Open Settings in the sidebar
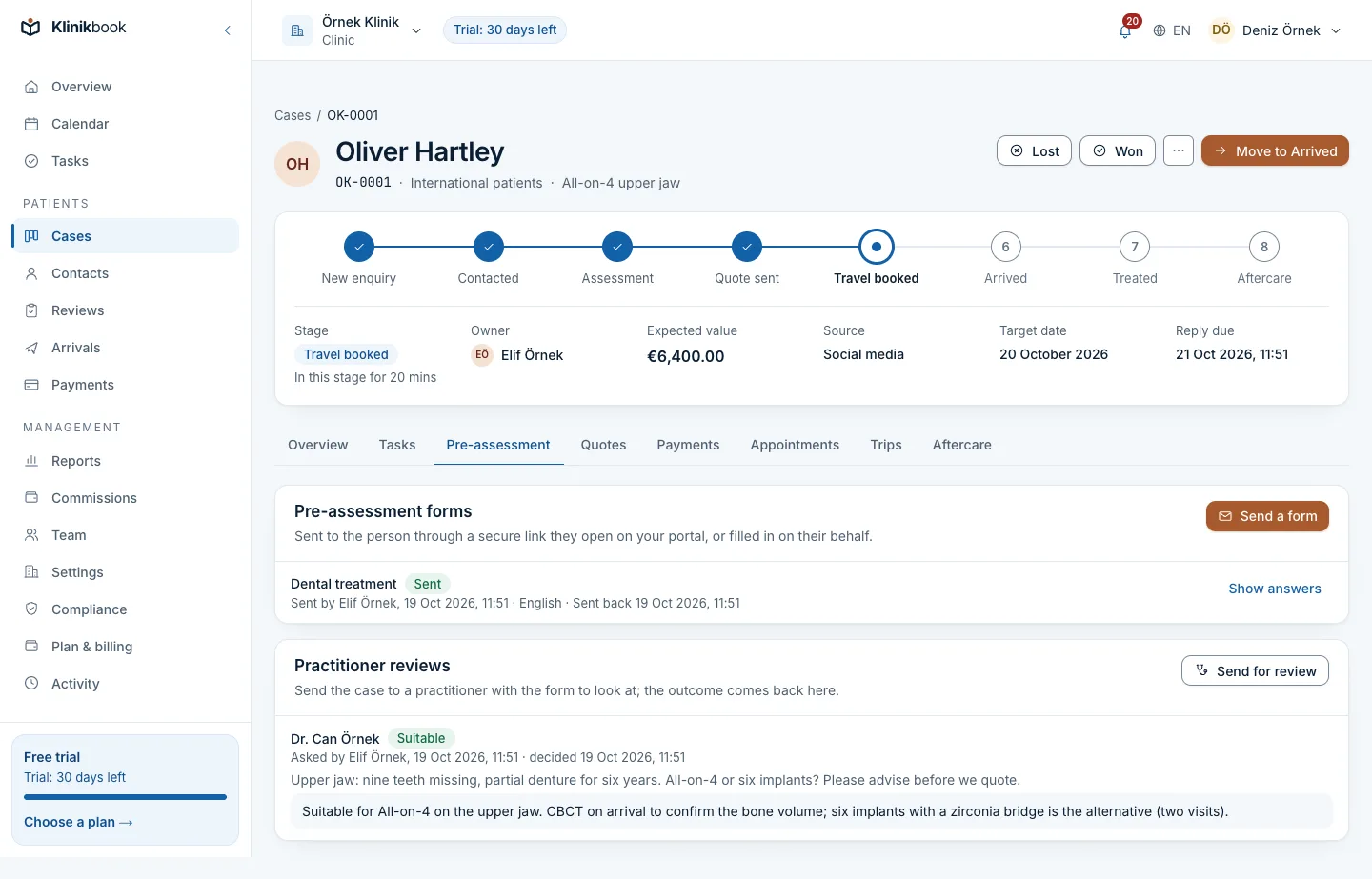 (125, 572)
